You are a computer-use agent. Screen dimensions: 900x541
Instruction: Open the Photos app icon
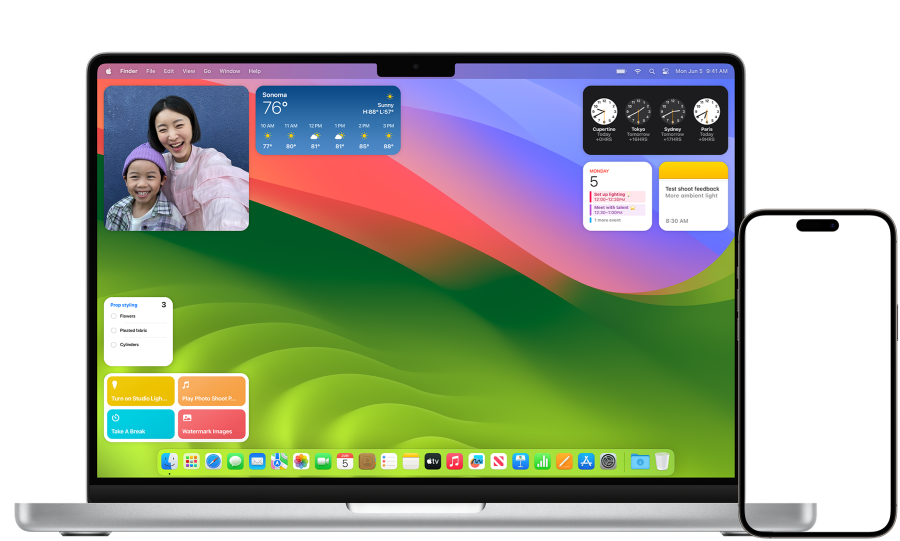pyautogui.click(x=301, y=461)
